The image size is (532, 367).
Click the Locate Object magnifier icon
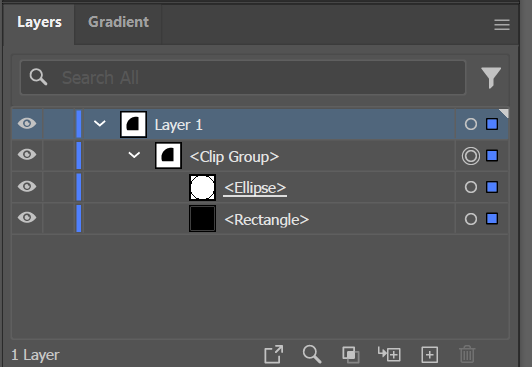click(312, 354)
